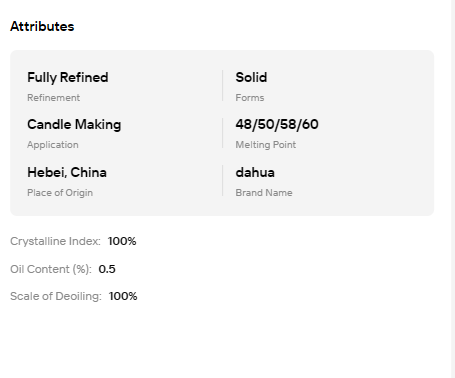Viewport: 455px width, 378px height.
Task: Select the Scale of Deoiling 100% value
Action: click(x=123, y=296)
